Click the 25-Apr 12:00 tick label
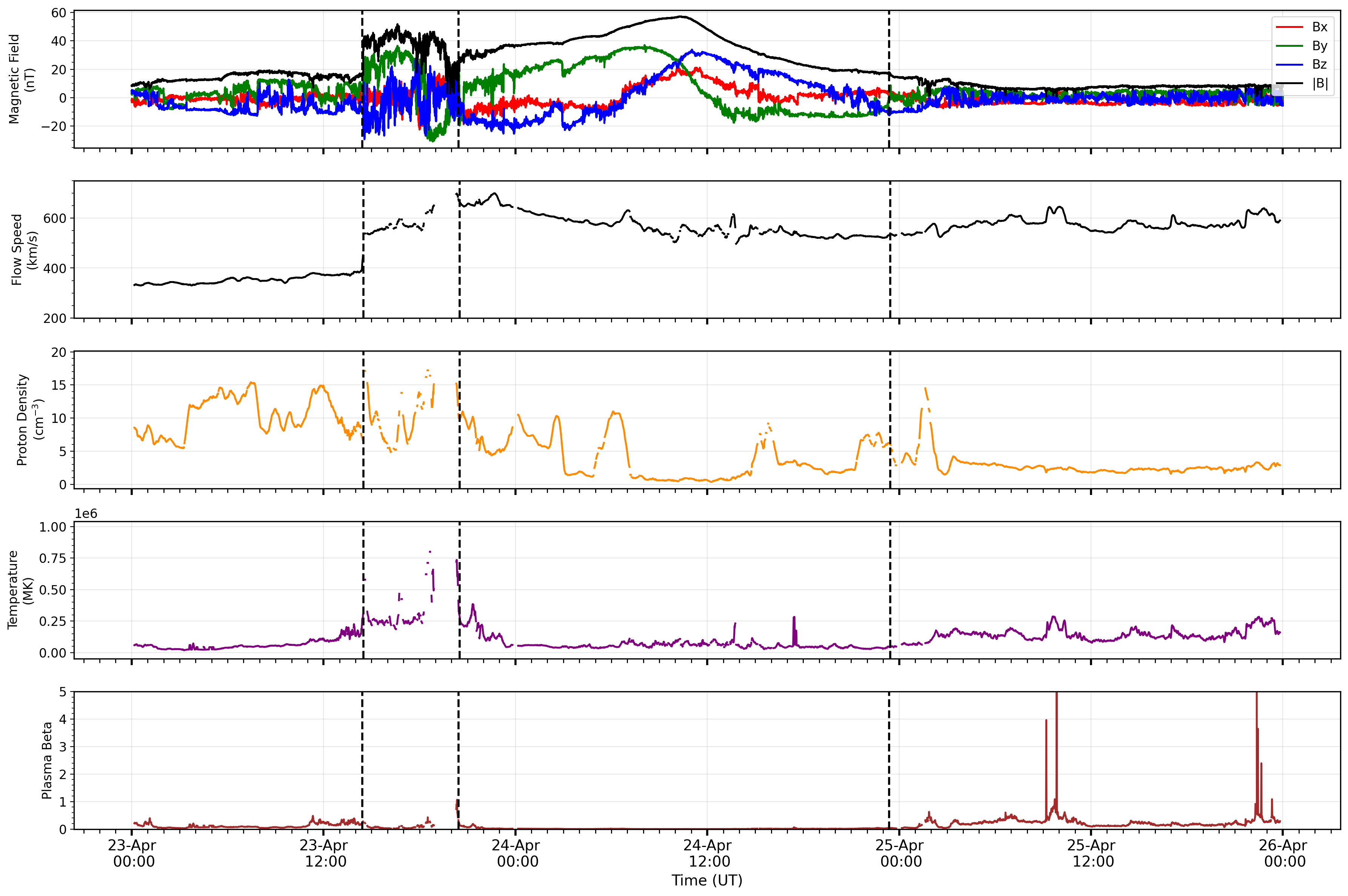This screenshot has width=1348, height=896. [x=1091, y=853]
